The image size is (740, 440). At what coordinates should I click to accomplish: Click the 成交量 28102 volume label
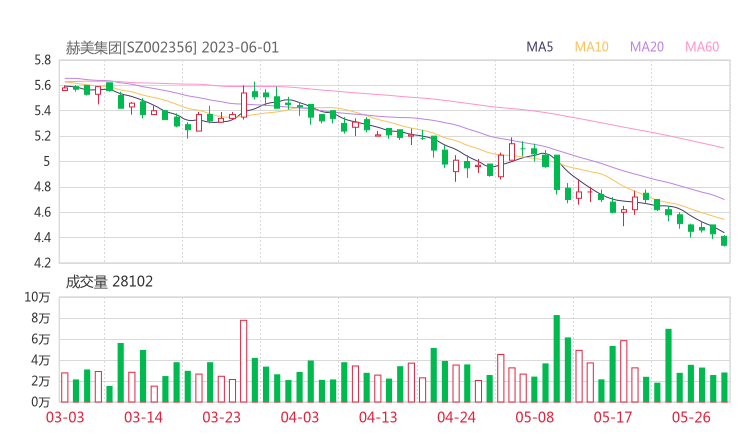point(109,282)
